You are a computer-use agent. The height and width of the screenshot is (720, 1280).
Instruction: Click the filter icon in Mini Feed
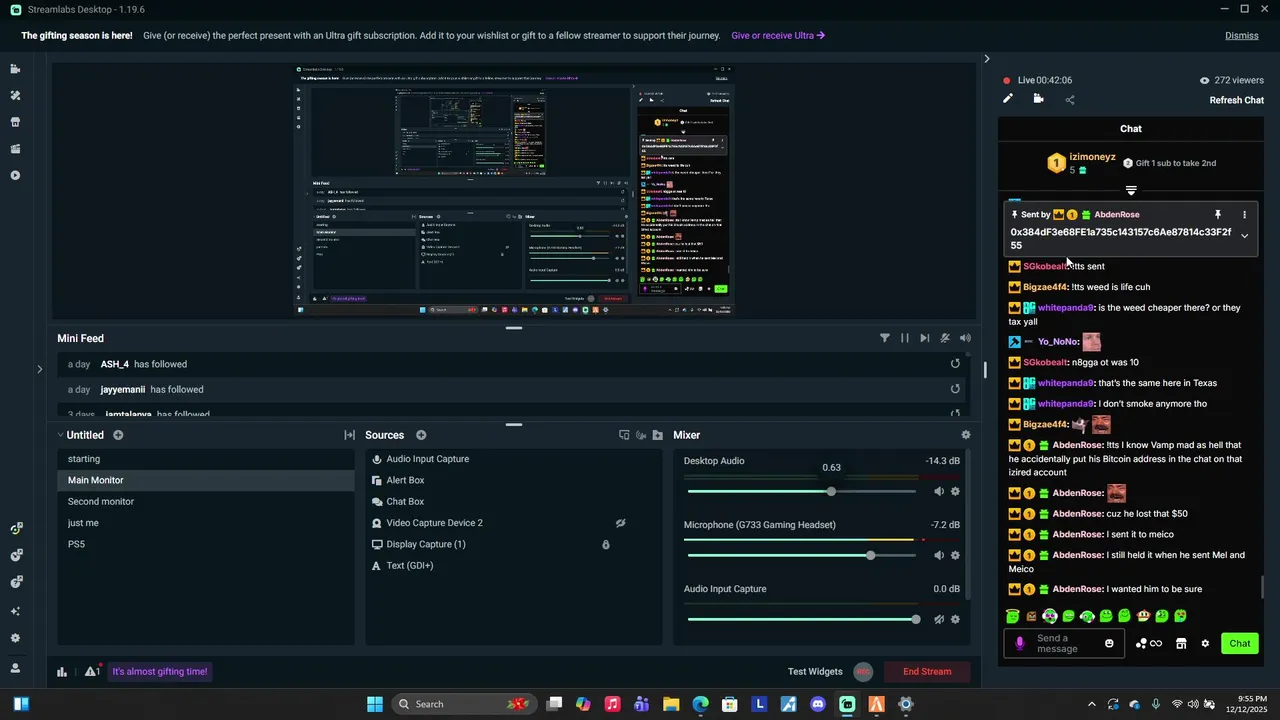pyautogui.click(x=885, y=338)
